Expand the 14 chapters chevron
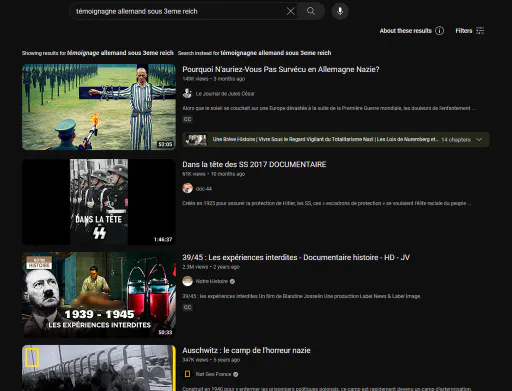512x391 pixels. pyautogui.click(x=479, y=139)
